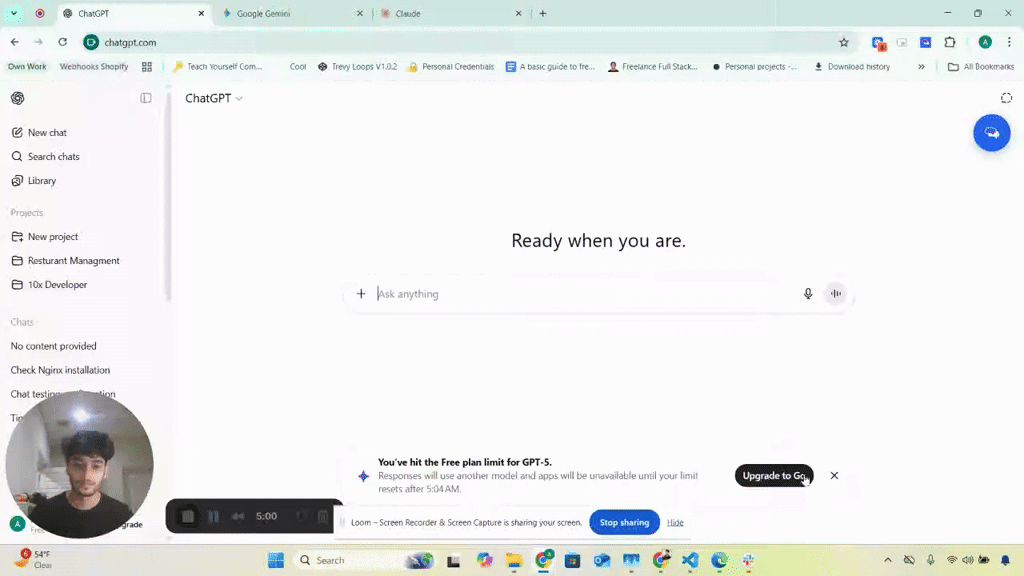1024x576 pixels.
Task: Start a new chat from the sidebar
Action: pyautogui.click(x=46, y=132)
